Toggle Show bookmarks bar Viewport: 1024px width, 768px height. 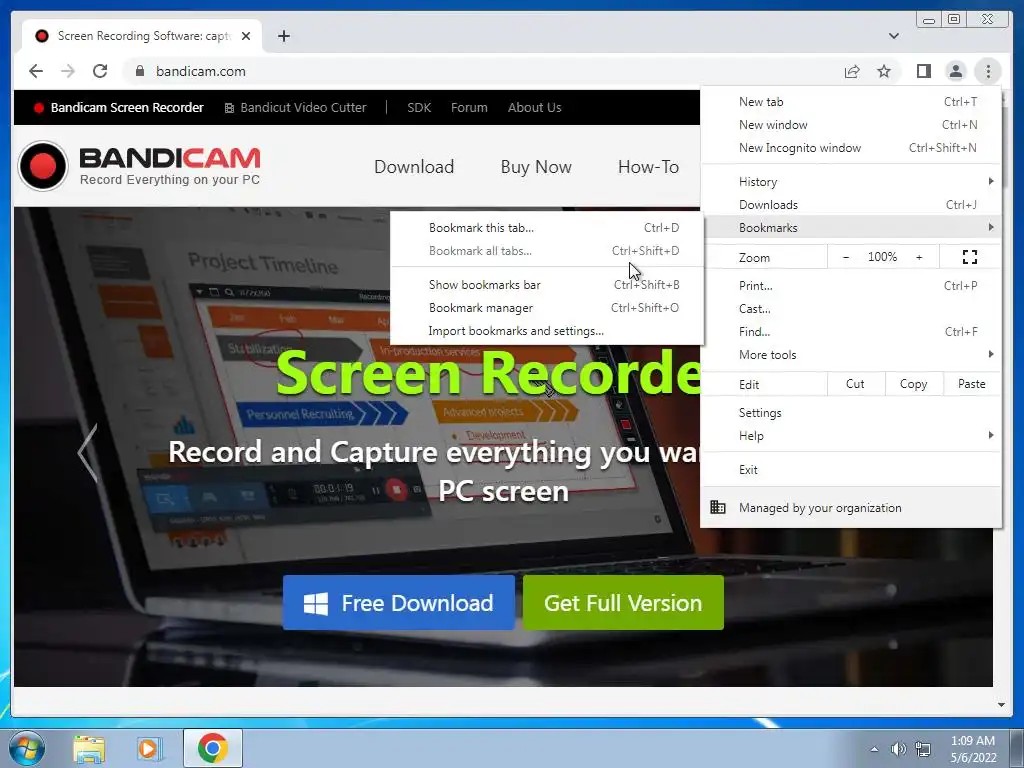[547, 285]
